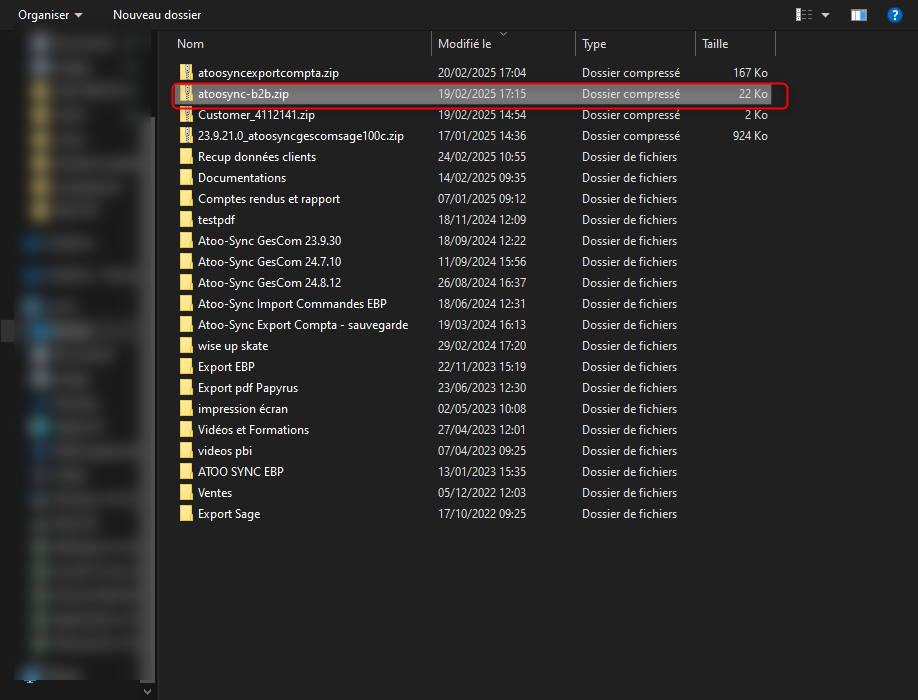Click Dossier de fichiers type in Ventes row

tap(629, 493)
